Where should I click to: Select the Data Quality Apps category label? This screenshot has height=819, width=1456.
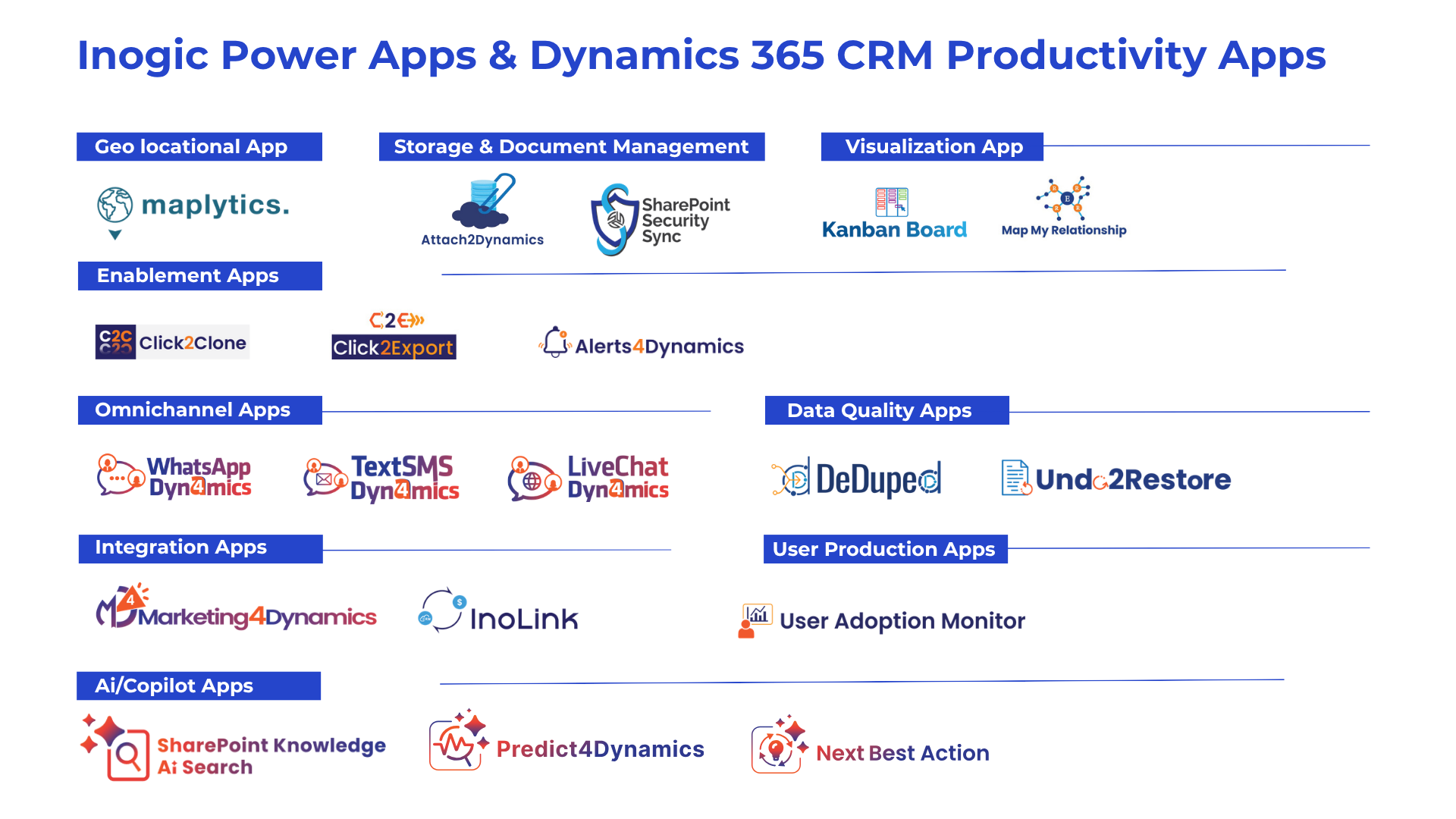(886, 410)
